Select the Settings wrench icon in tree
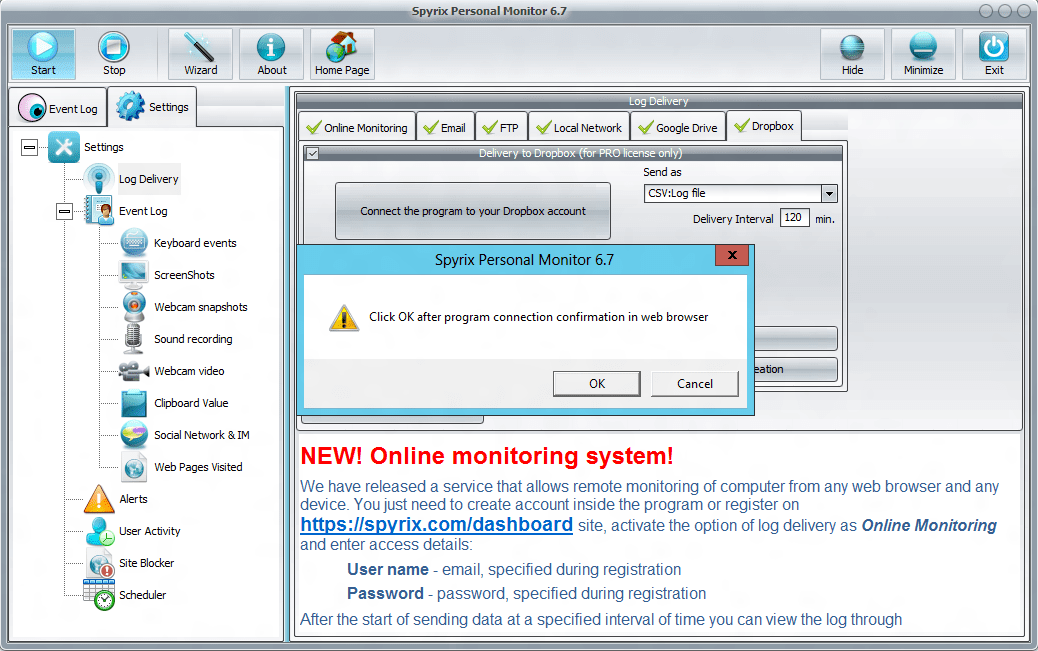This screenshot has width=1038, height=651. coord(64,147)
